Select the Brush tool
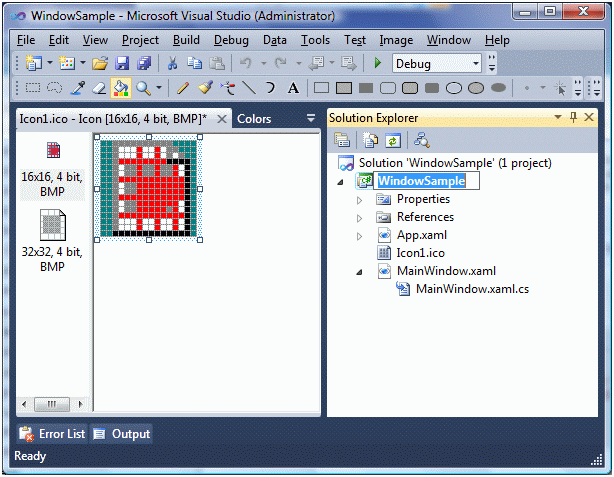The image size is (614, 477). point(205,88)
